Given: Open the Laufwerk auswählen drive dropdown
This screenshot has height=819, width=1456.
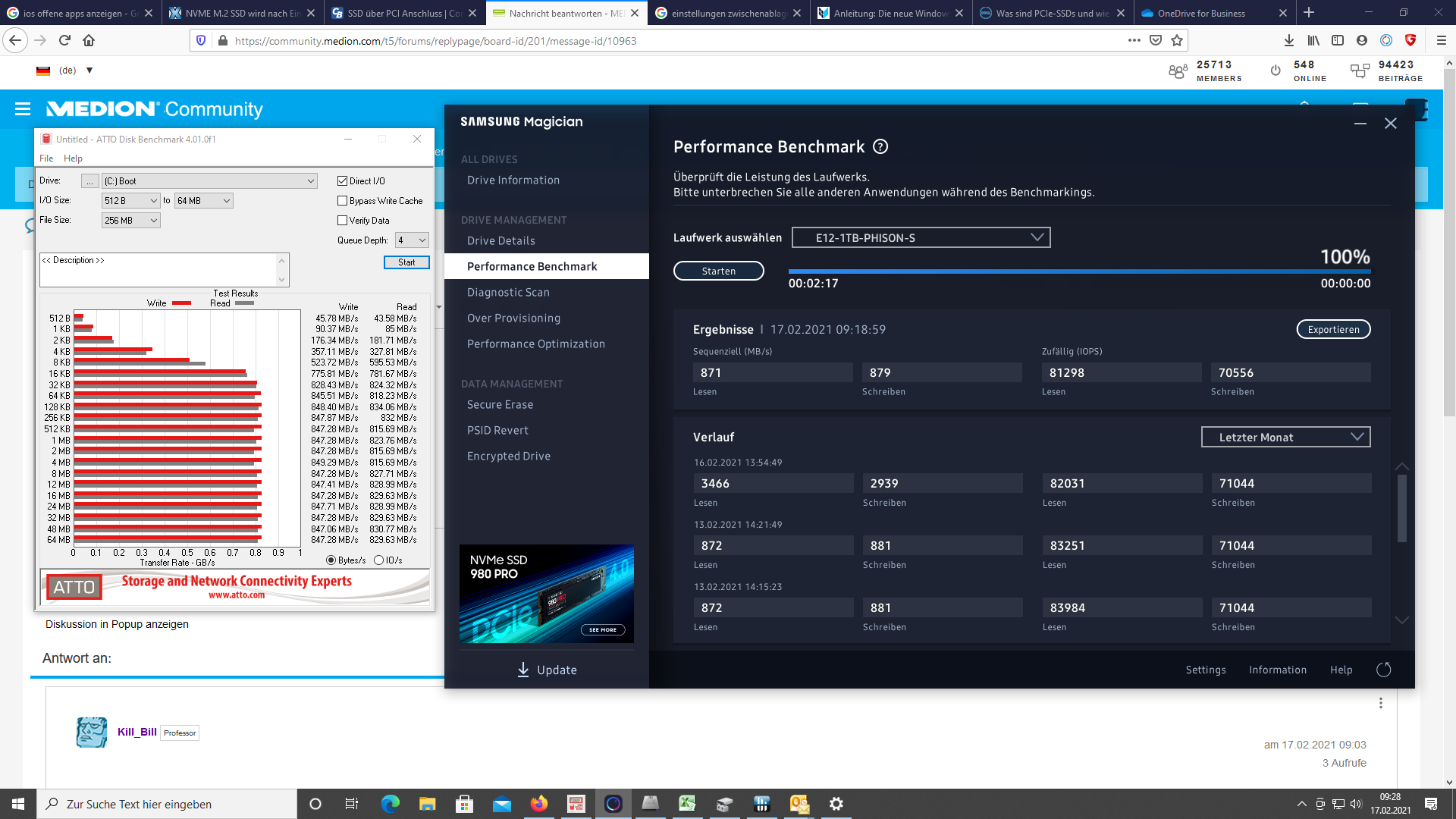Looking at the screenshot, I should [x=921, y=238].
